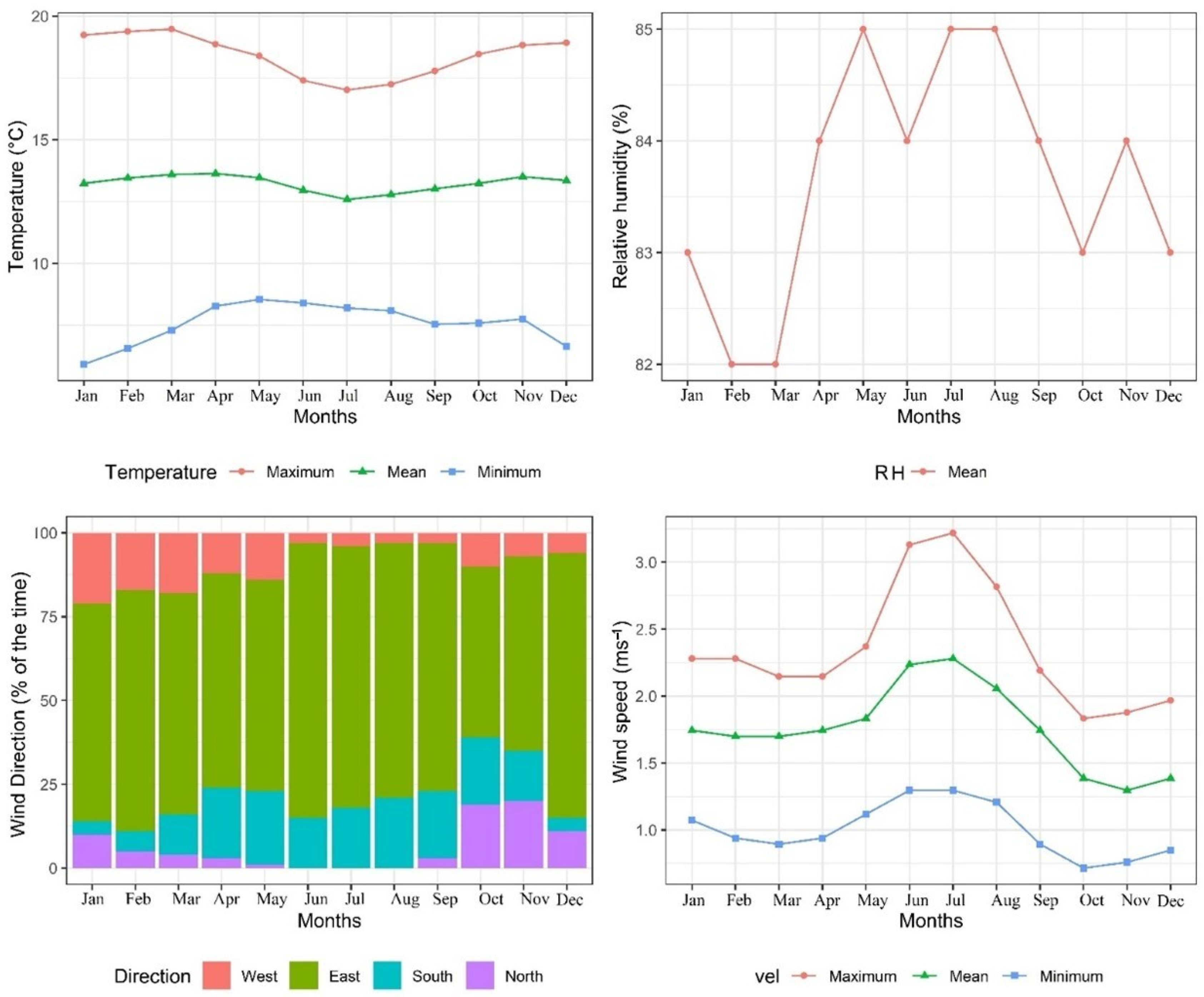
Task: Click the Direction legend title
Action: [152, 976]
